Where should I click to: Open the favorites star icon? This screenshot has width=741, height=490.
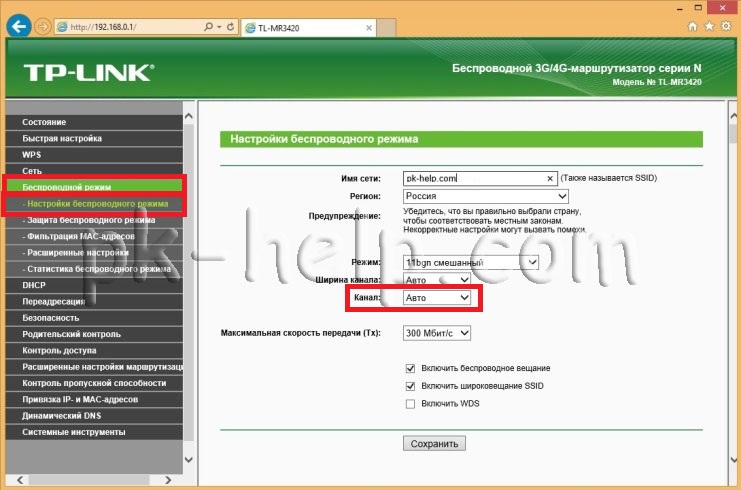point(709,26)
